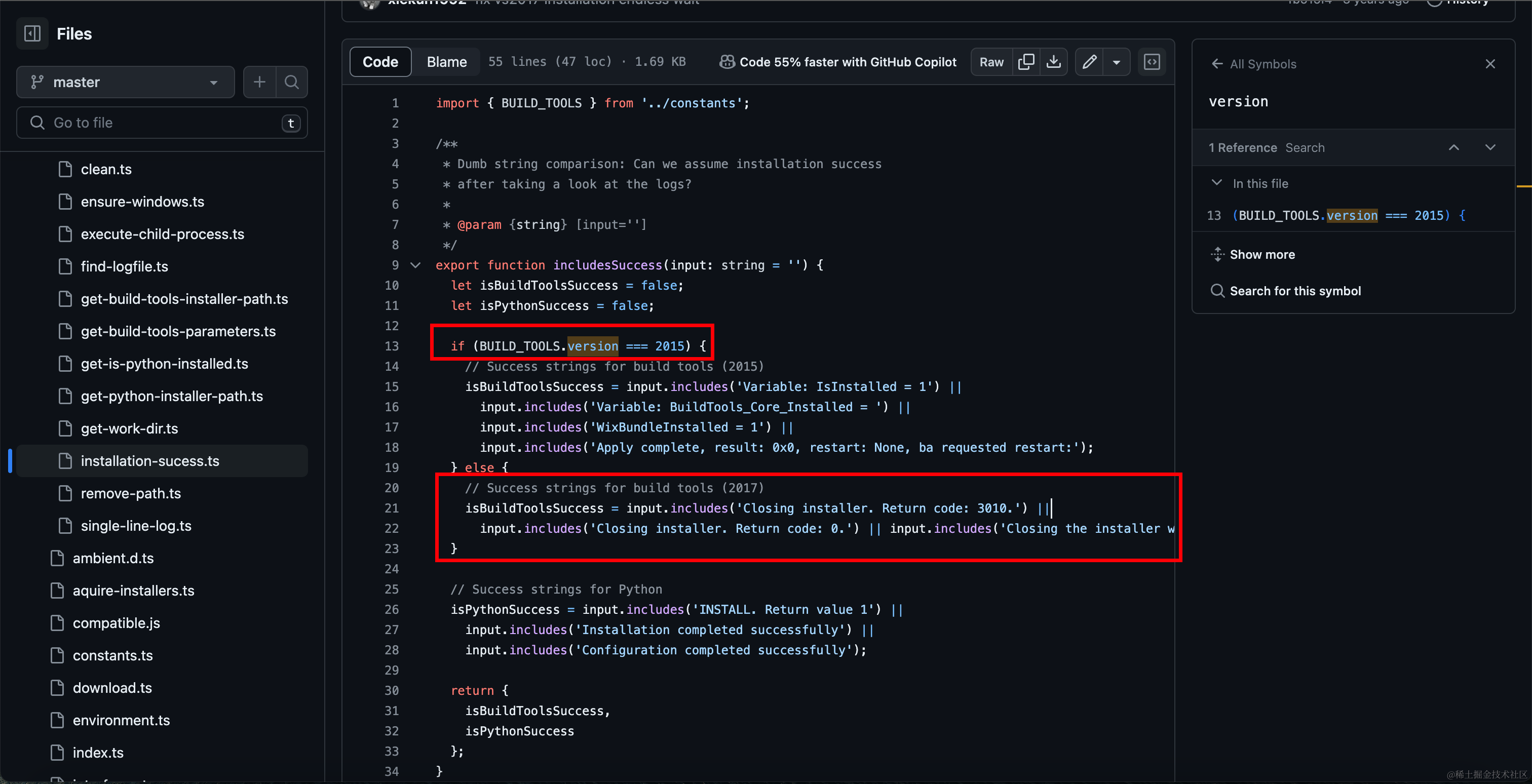Click line number 1 in gutter

[395, 103]
